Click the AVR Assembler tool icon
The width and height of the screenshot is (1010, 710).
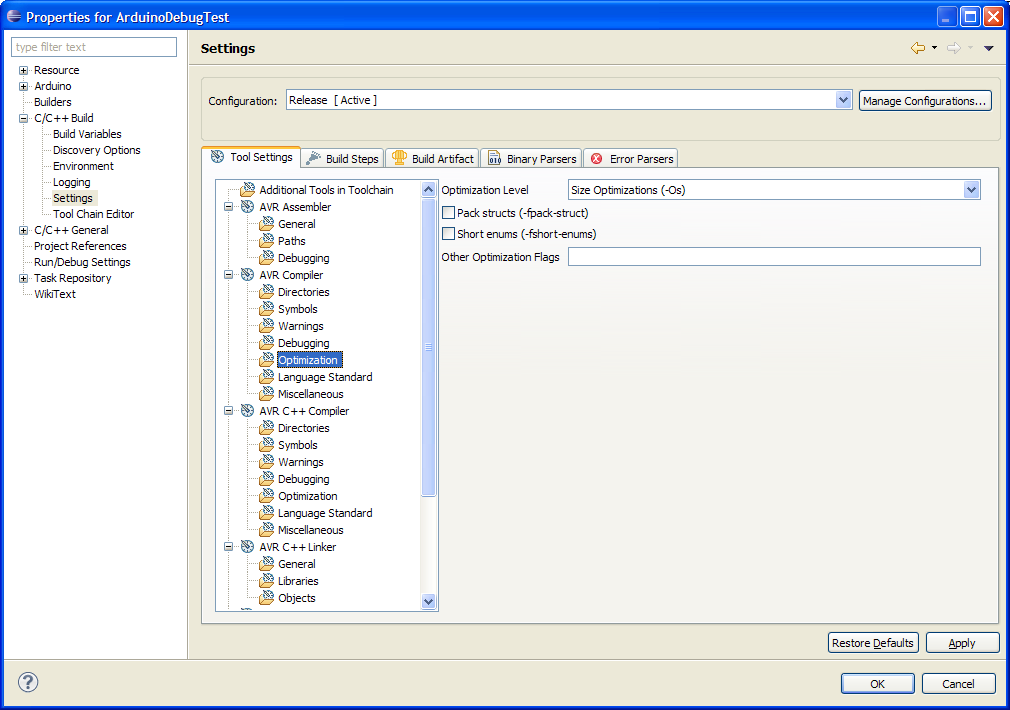[x=247, y=207]
